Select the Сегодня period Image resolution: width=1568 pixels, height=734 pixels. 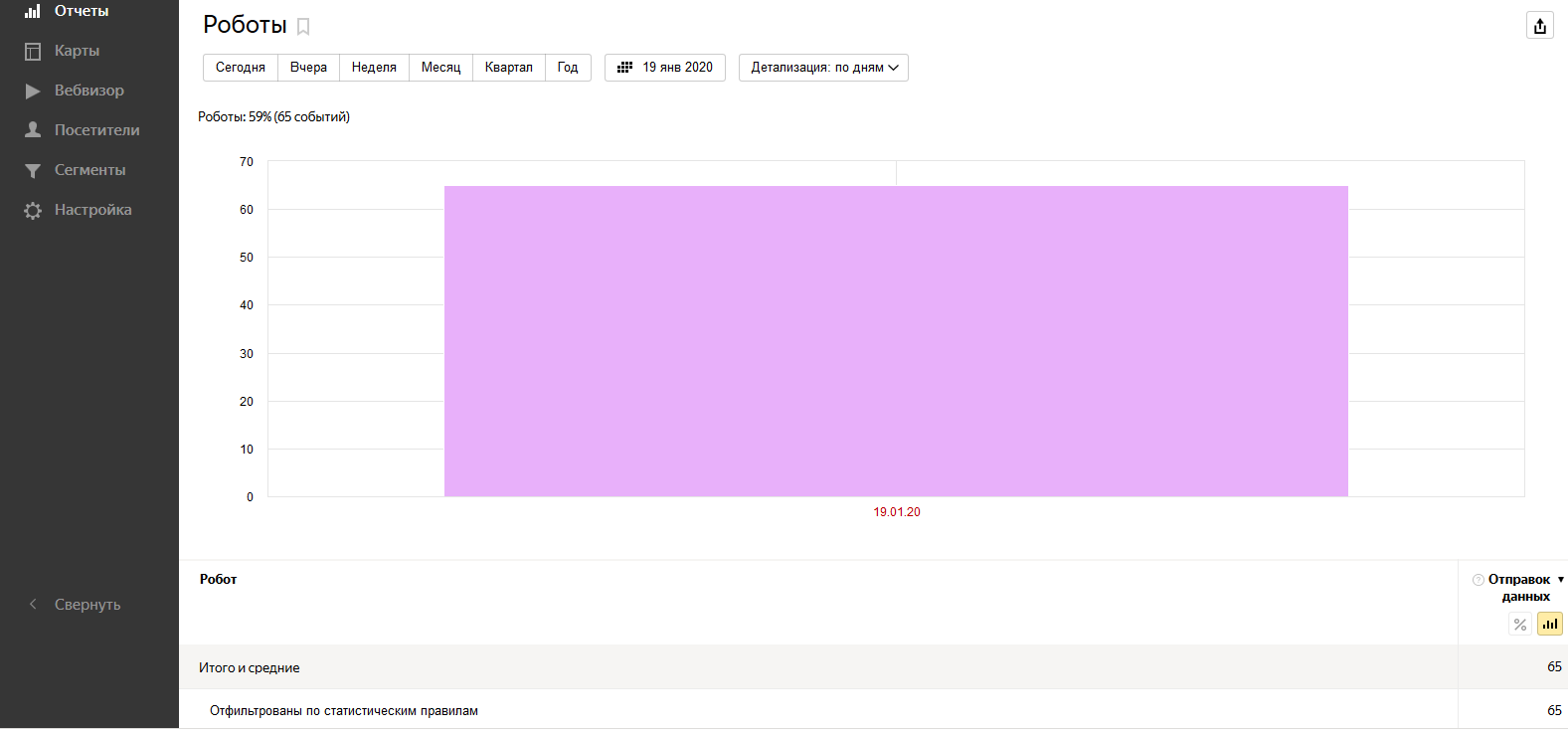[x=241, y=68]
